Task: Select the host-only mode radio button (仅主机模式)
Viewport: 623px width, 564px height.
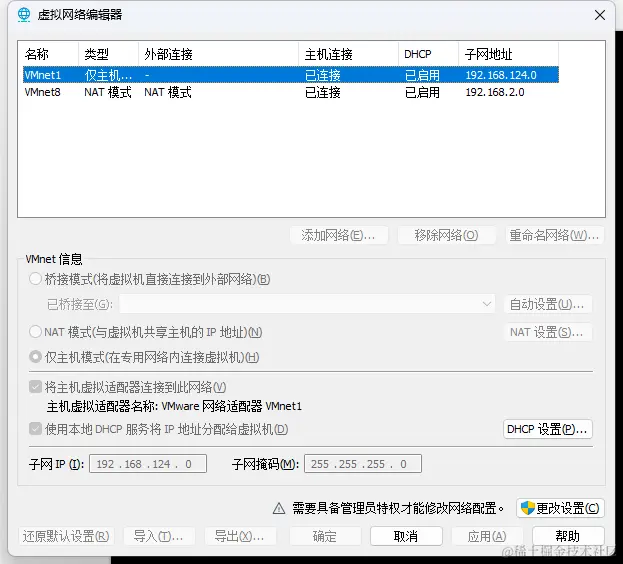Action: (x=35, y=357)
